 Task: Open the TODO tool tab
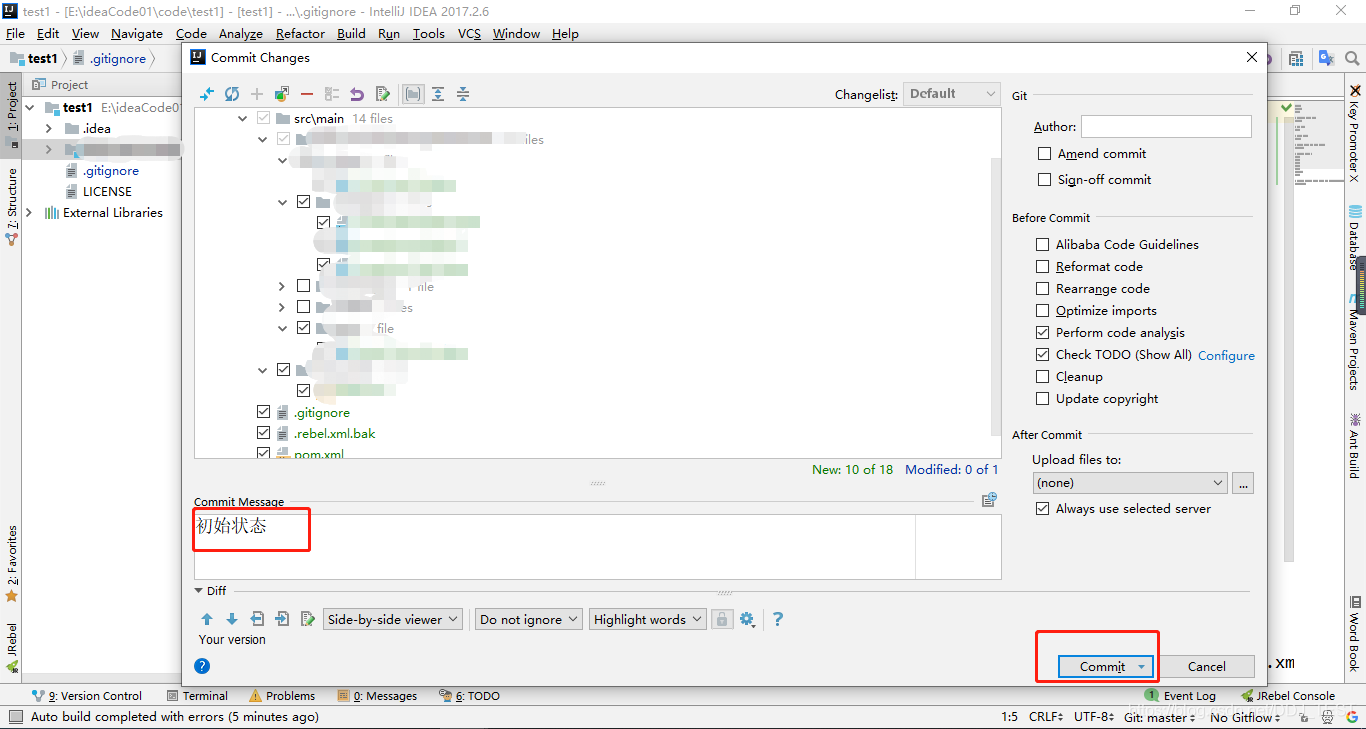click(x=470, y=696)
